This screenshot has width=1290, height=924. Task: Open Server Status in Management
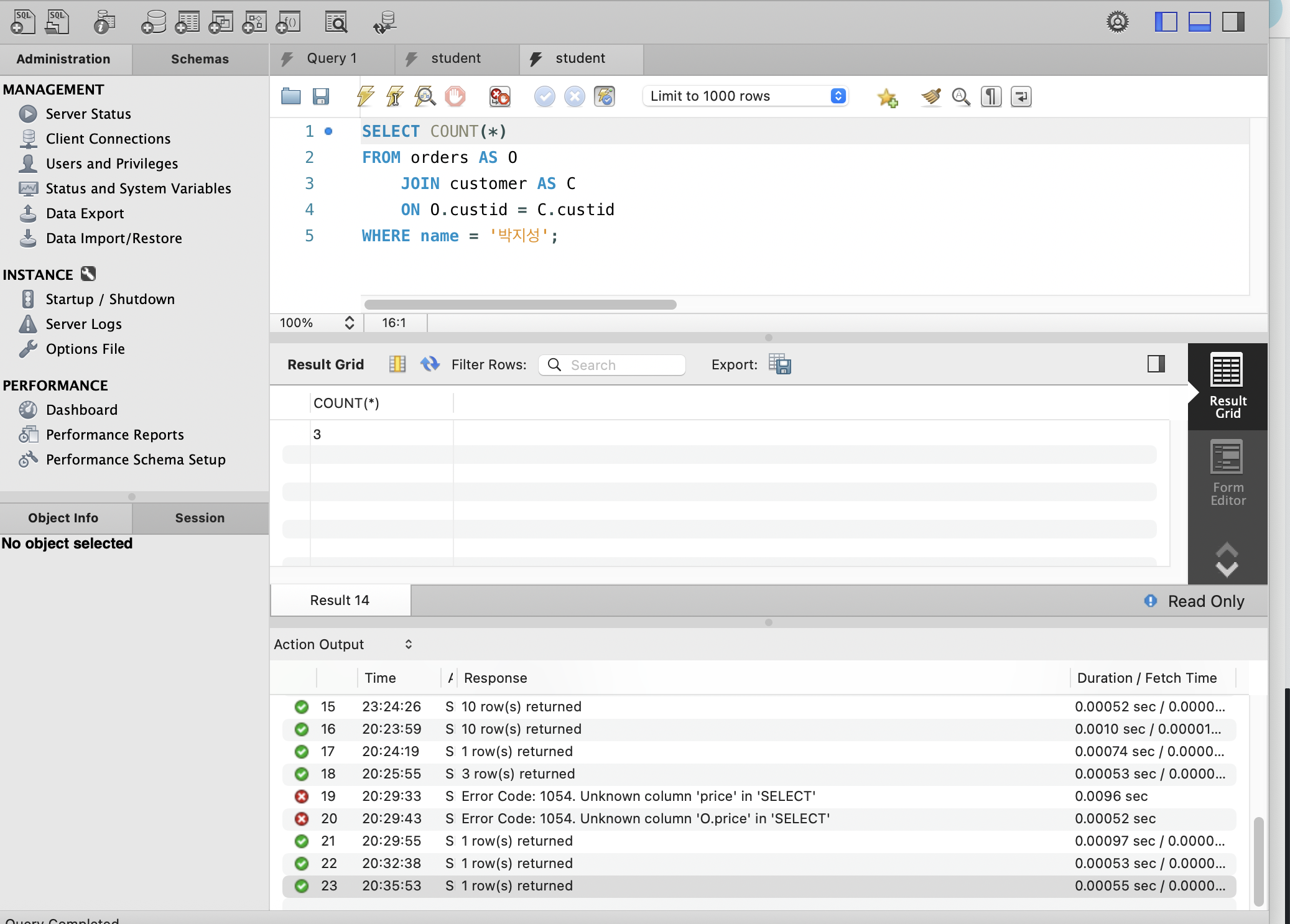point(88,114)
